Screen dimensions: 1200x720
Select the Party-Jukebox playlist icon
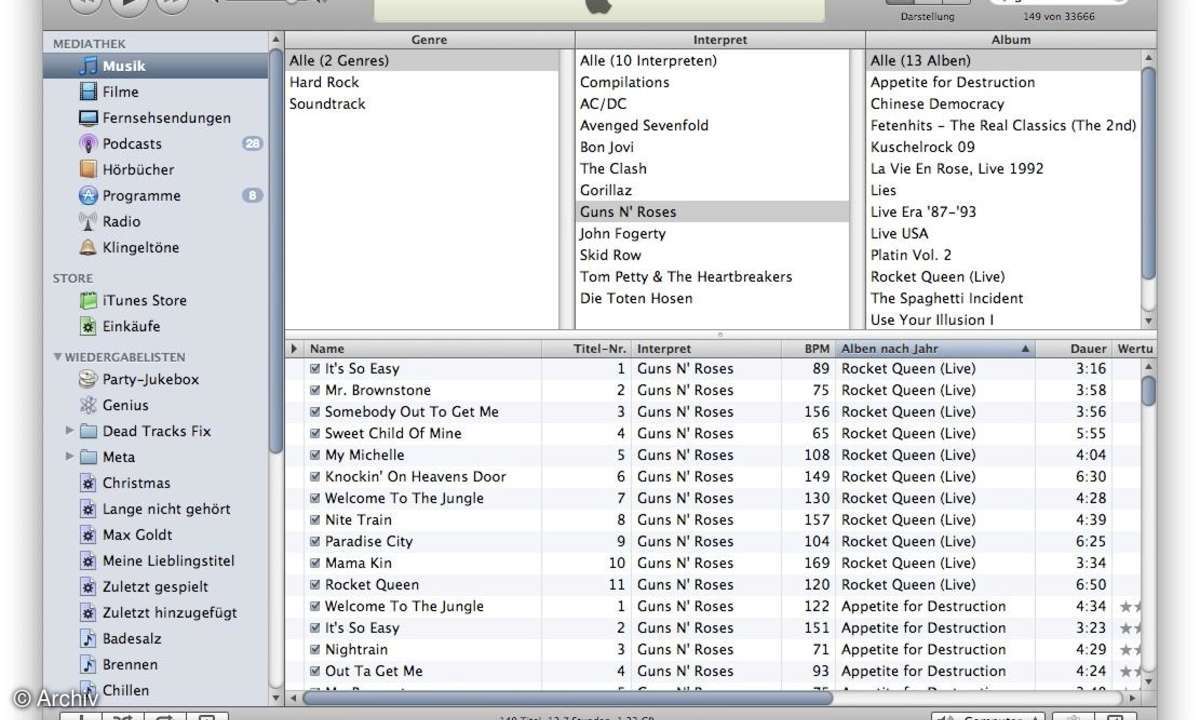click(88, 379)
